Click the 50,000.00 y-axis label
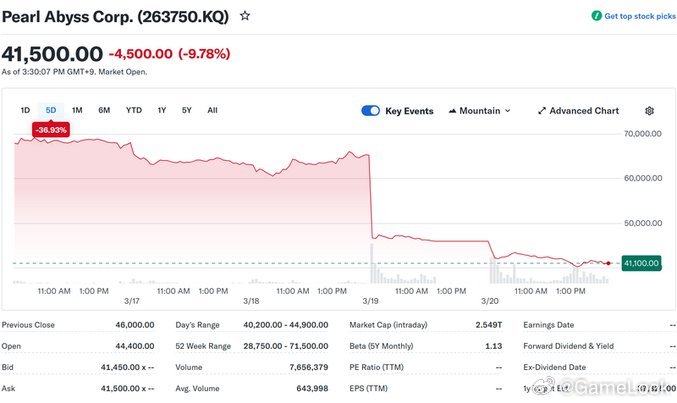 coord(643,223)
